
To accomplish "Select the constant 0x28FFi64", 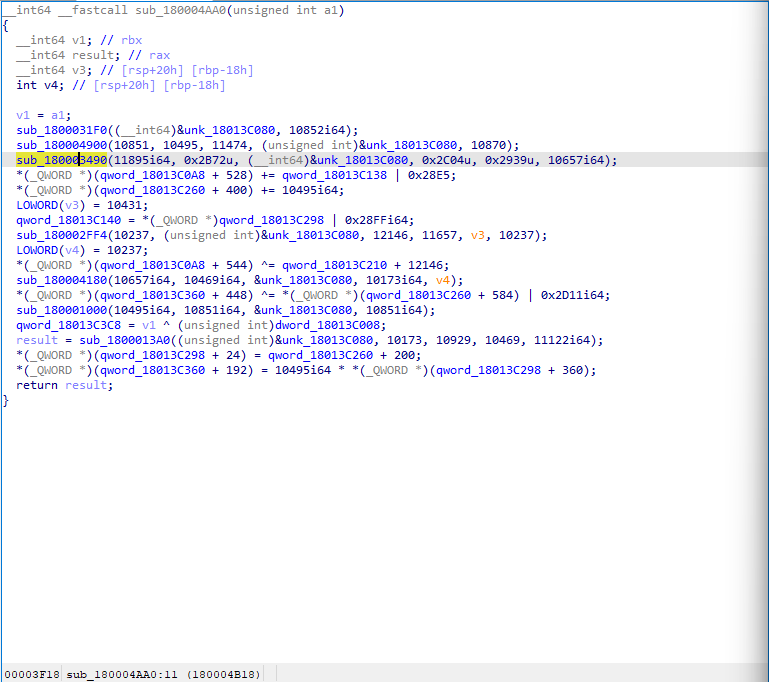I will coord(376,221).
